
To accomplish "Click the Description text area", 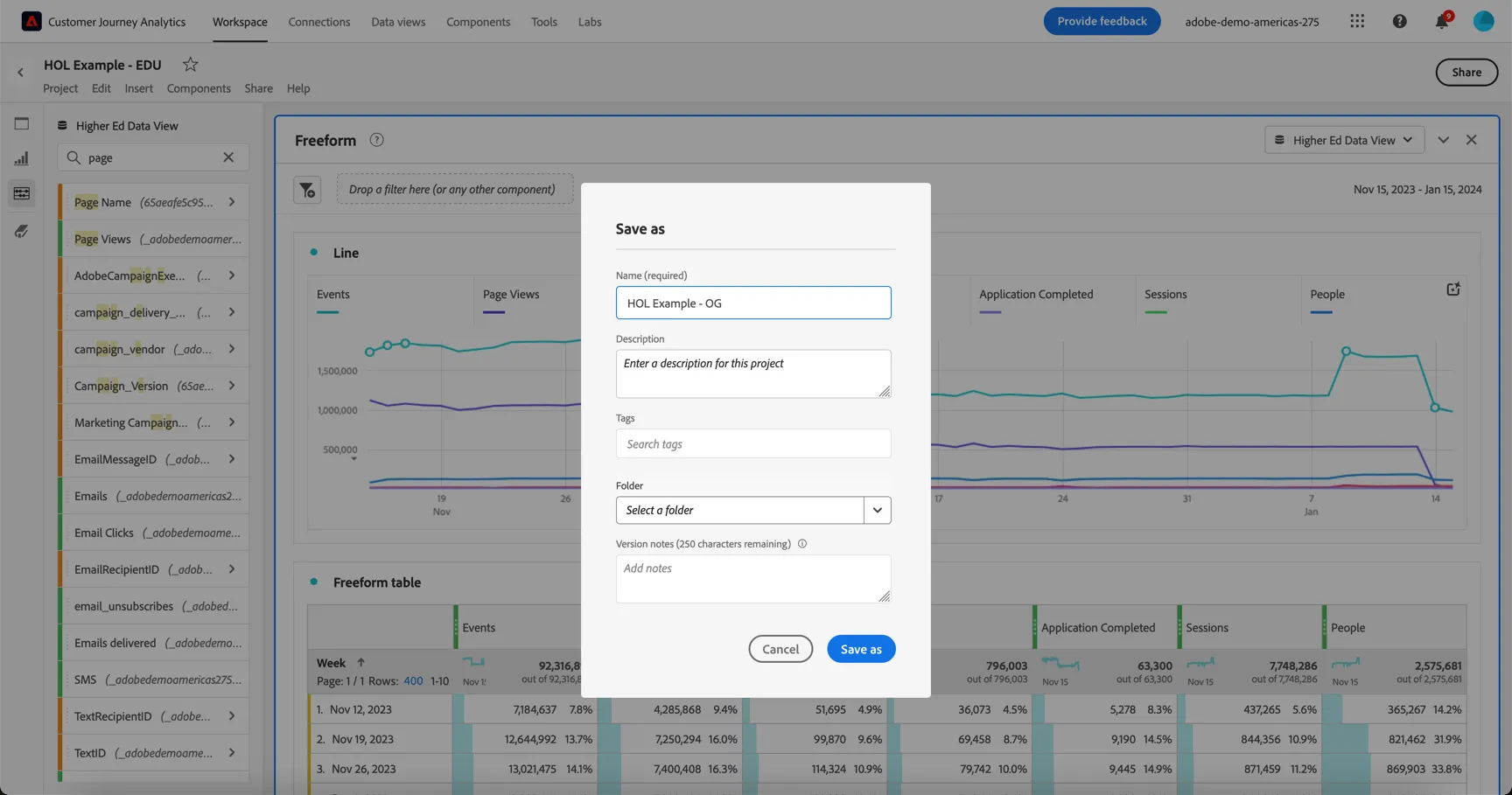I will pyautogui.click(x=753, y=374).
